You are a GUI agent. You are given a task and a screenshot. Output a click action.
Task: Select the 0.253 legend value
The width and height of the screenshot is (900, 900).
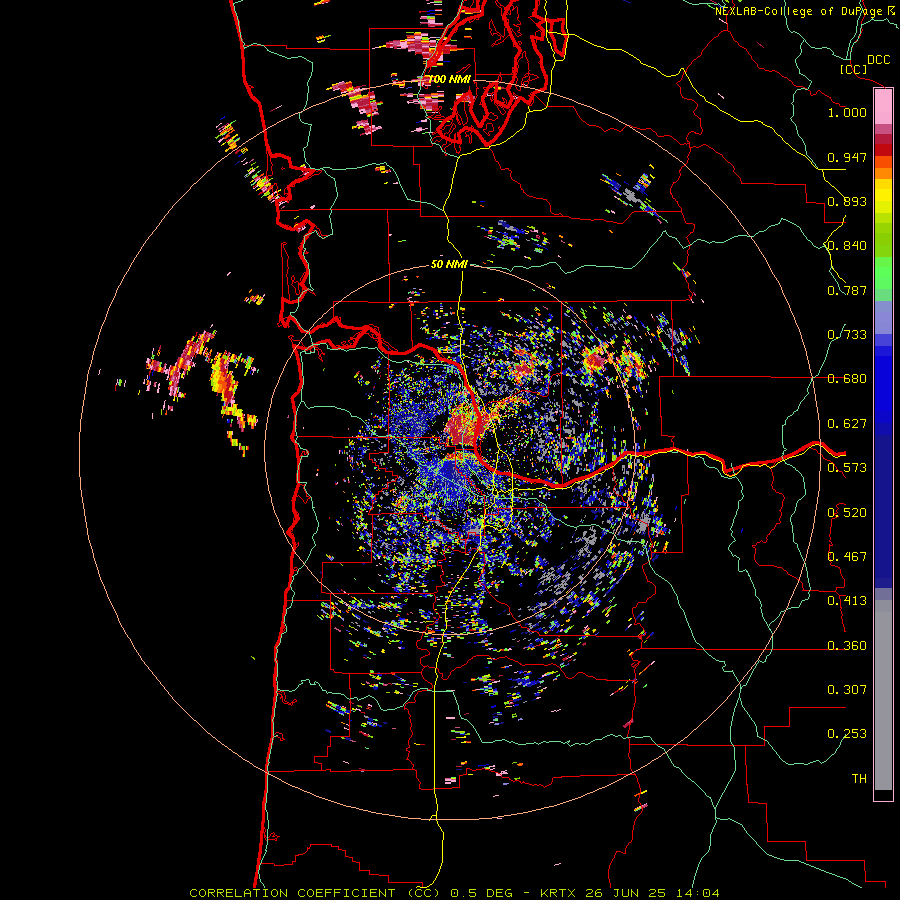click(847, 734)
